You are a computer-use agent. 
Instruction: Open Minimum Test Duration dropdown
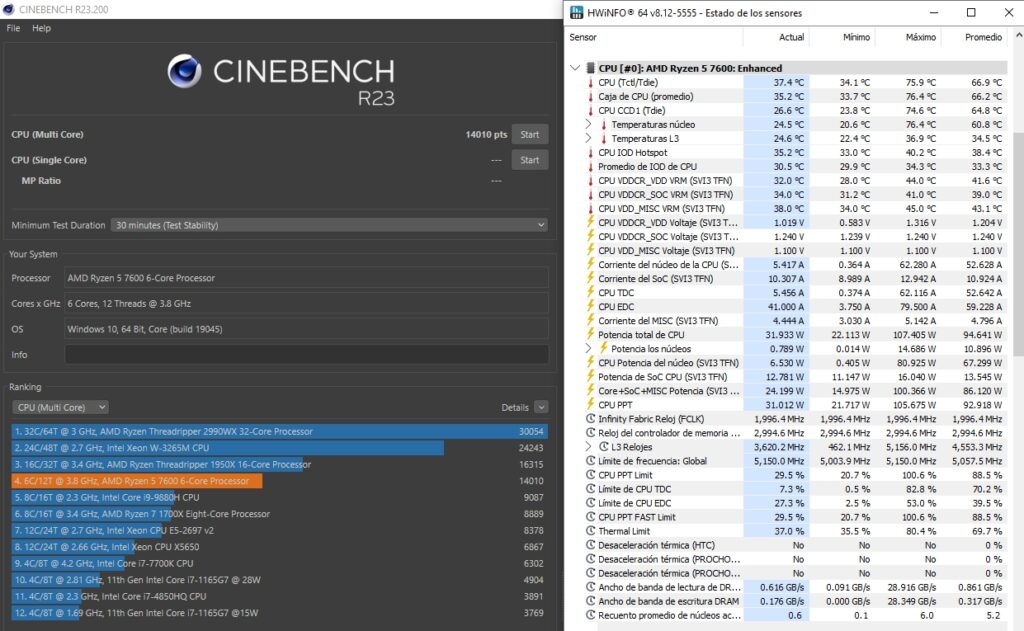329,225
